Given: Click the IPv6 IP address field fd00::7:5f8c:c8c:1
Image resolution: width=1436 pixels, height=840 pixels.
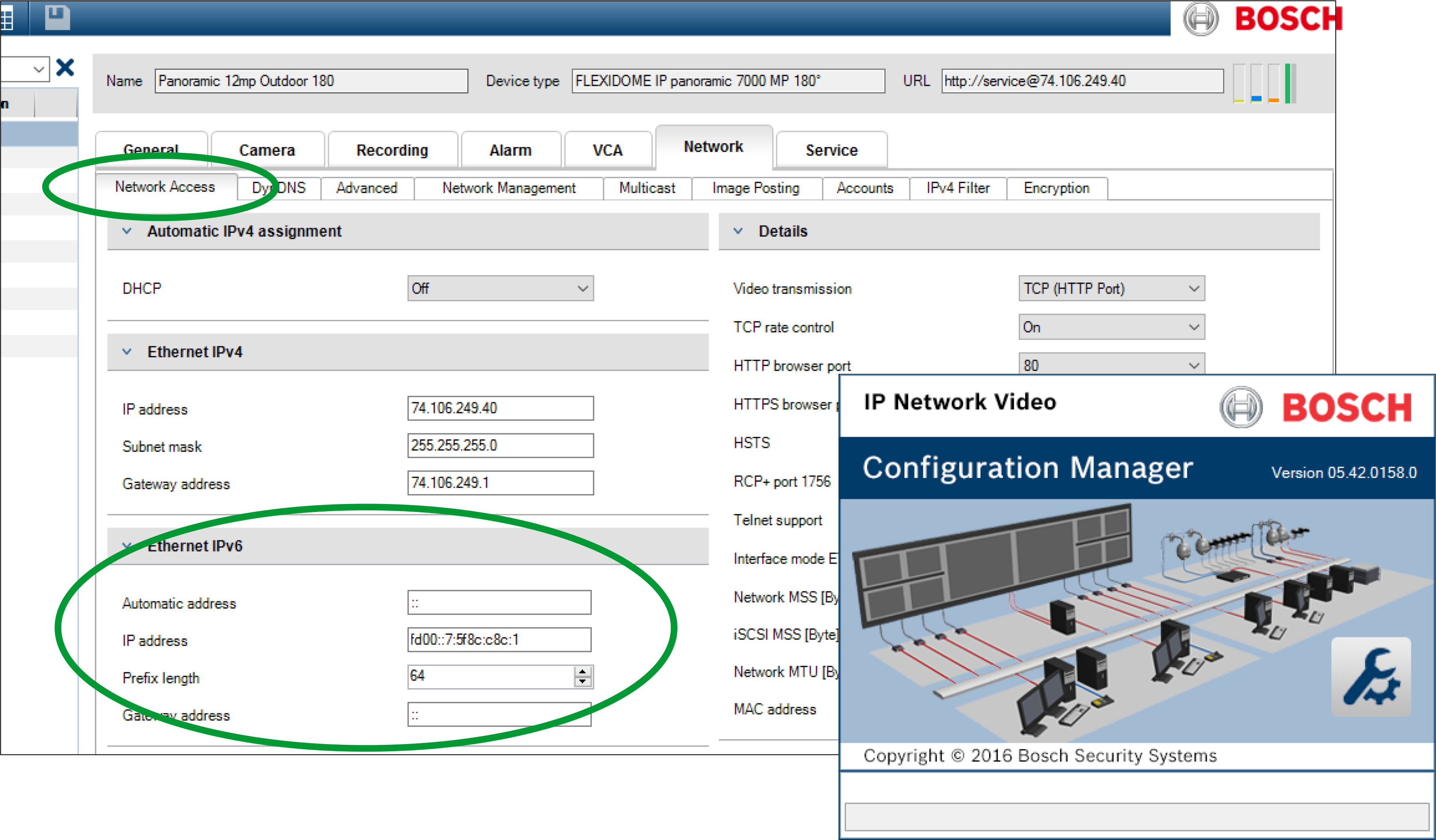Looking at the screenshot, I should tap(499, 639).
